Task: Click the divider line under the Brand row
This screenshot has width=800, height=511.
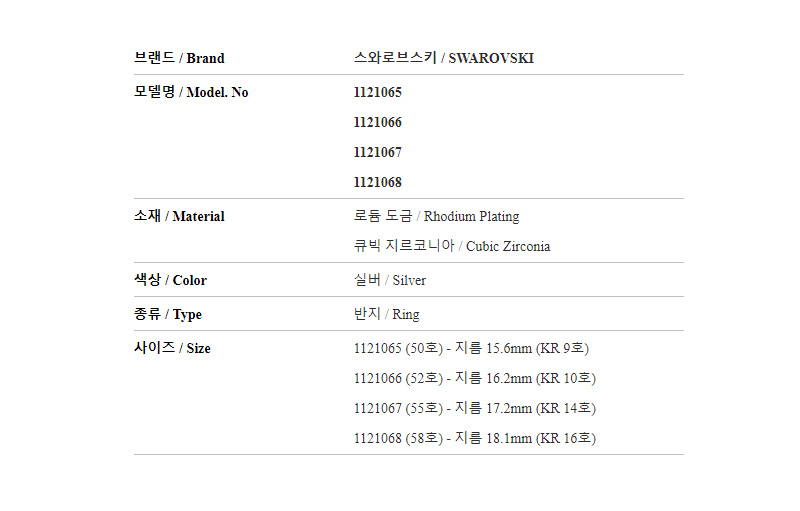Action: 408,75
